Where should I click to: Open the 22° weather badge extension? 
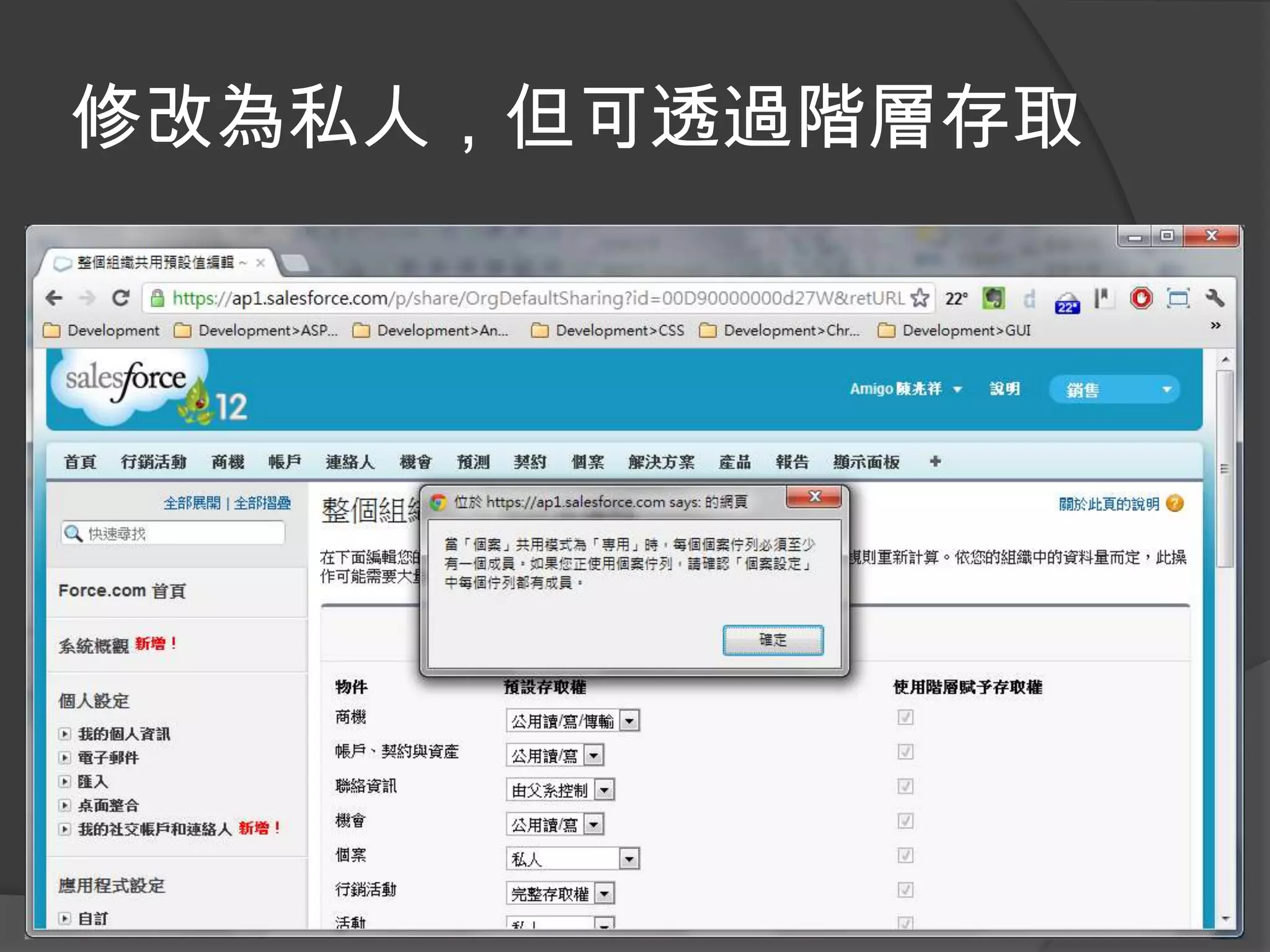[1067, 302]
